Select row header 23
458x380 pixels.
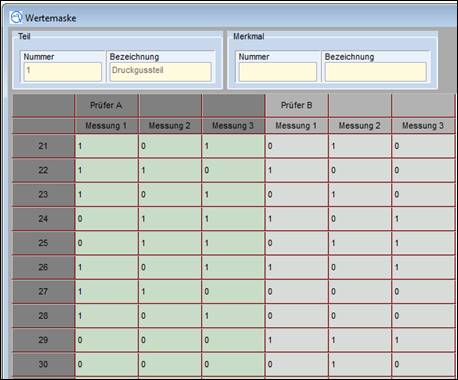tap(44, 195)
